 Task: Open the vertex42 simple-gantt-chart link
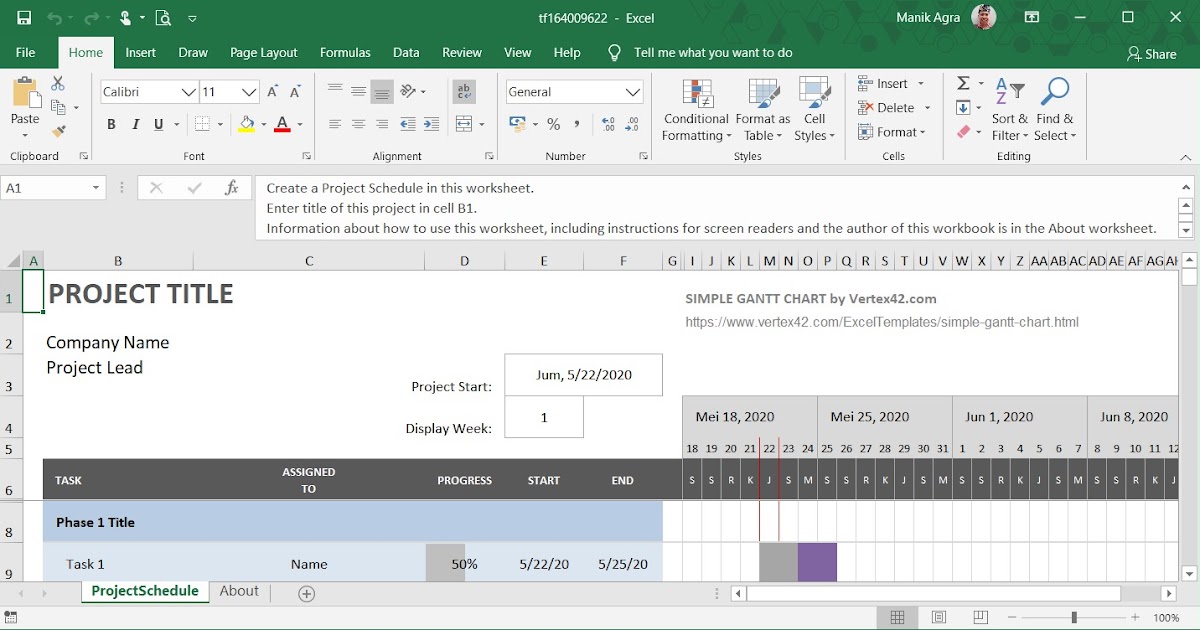click(x=882, y=322)
